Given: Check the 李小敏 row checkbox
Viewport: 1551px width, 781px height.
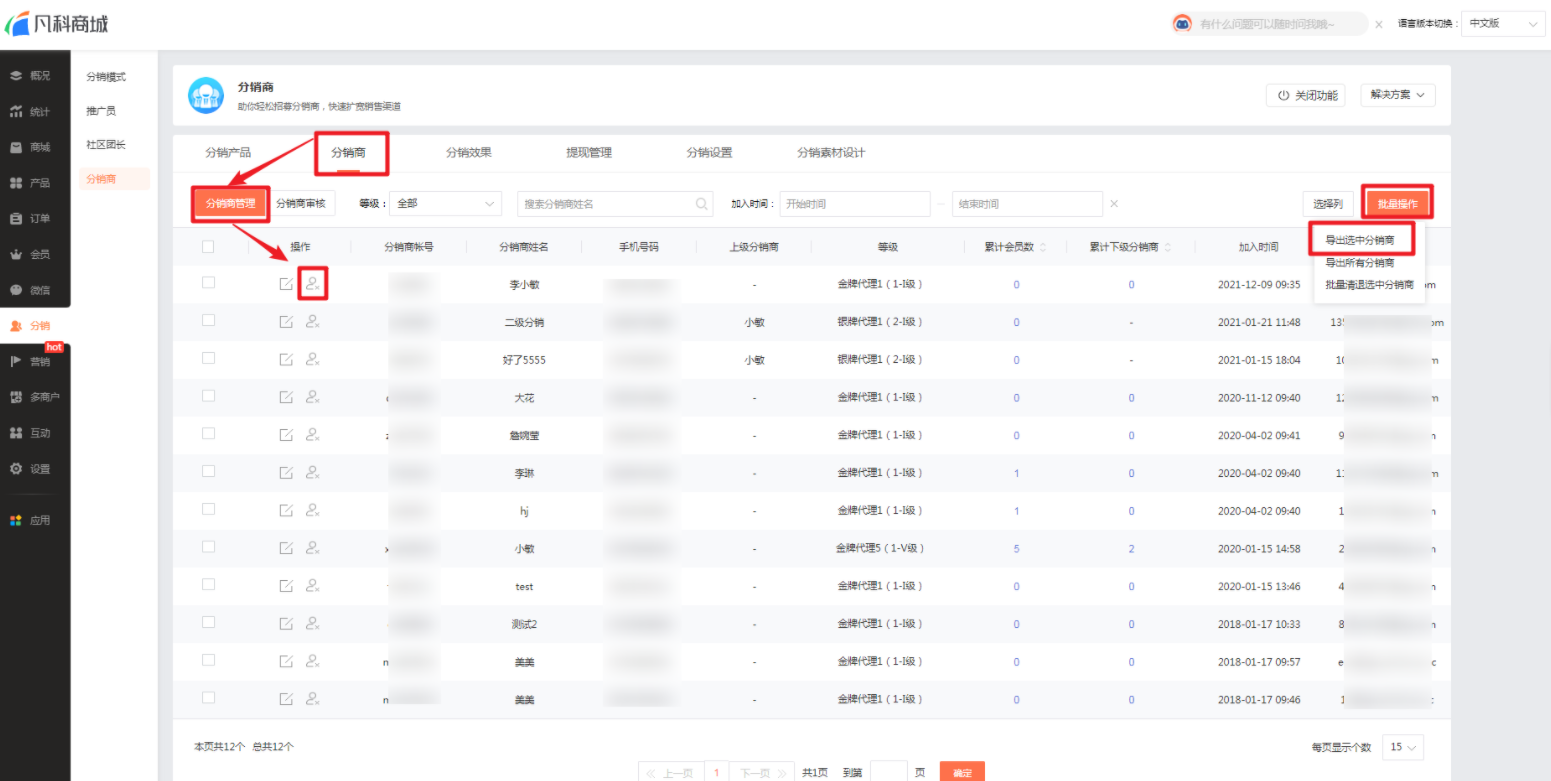Looking at the screenshot, I should coord(208,283).
